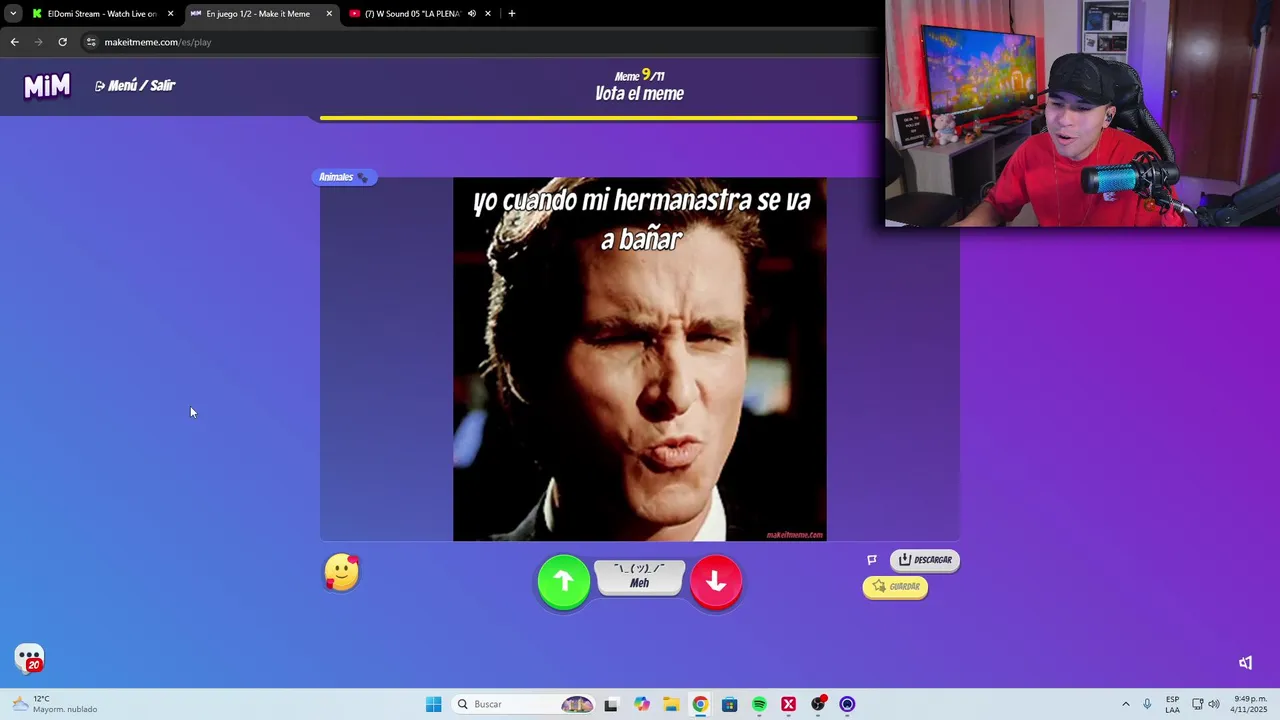Click Chrome icon on taskbar
The height and width of the screenshot is (720, 1280).
700,704
